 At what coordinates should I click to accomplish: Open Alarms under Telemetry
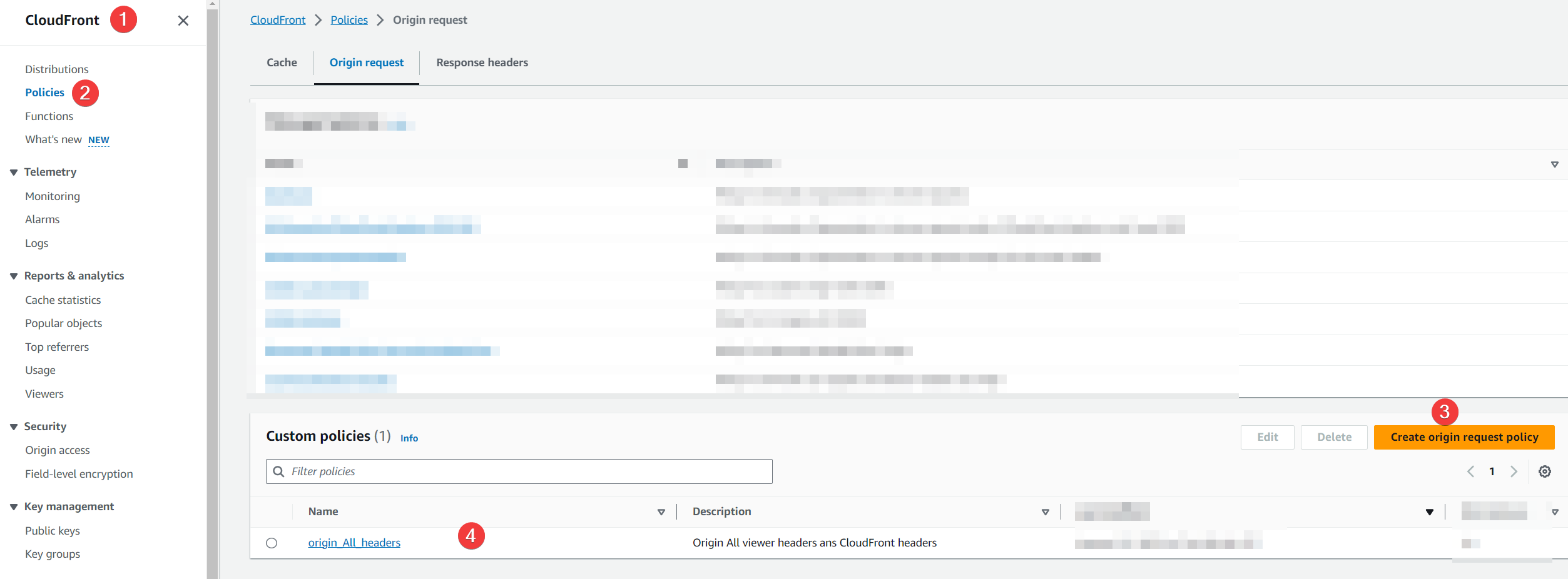[x=42, y=219]
